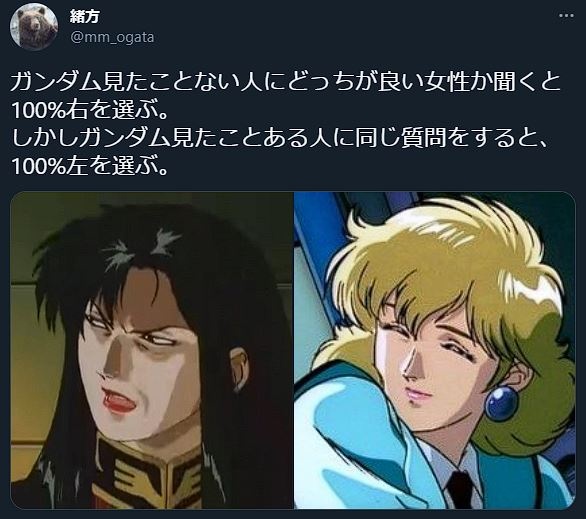Click the last line 100%左を選ぶ。

point(90,166)
